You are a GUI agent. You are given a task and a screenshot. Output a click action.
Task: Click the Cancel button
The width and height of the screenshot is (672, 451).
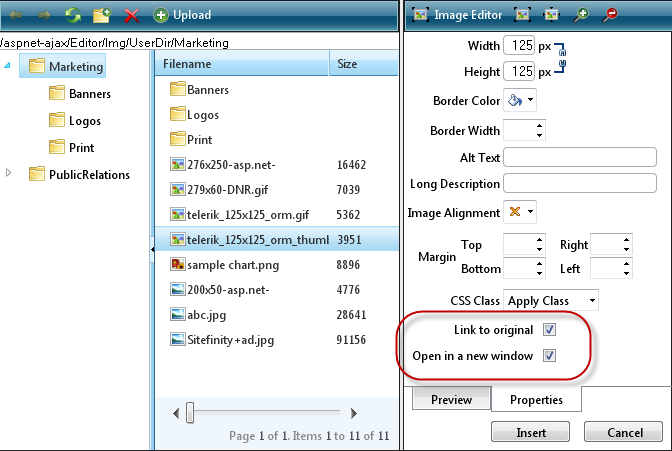pyautogui.click(x=624, y=432)
